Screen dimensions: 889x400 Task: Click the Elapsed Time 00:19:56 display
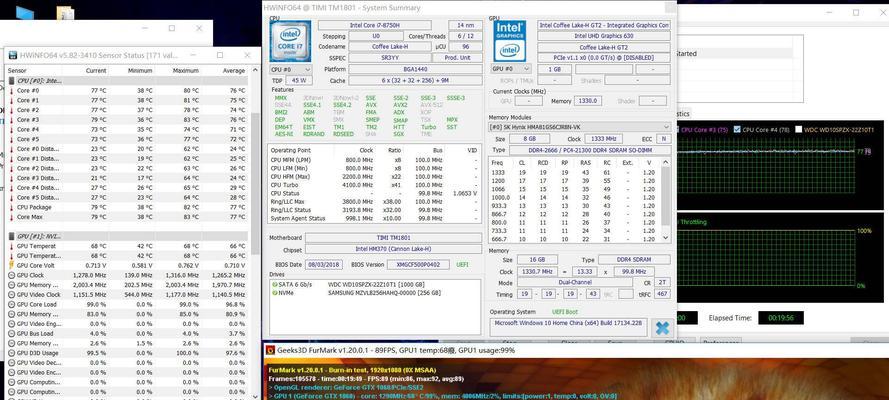pyautogui.click(x=781, y=318)
